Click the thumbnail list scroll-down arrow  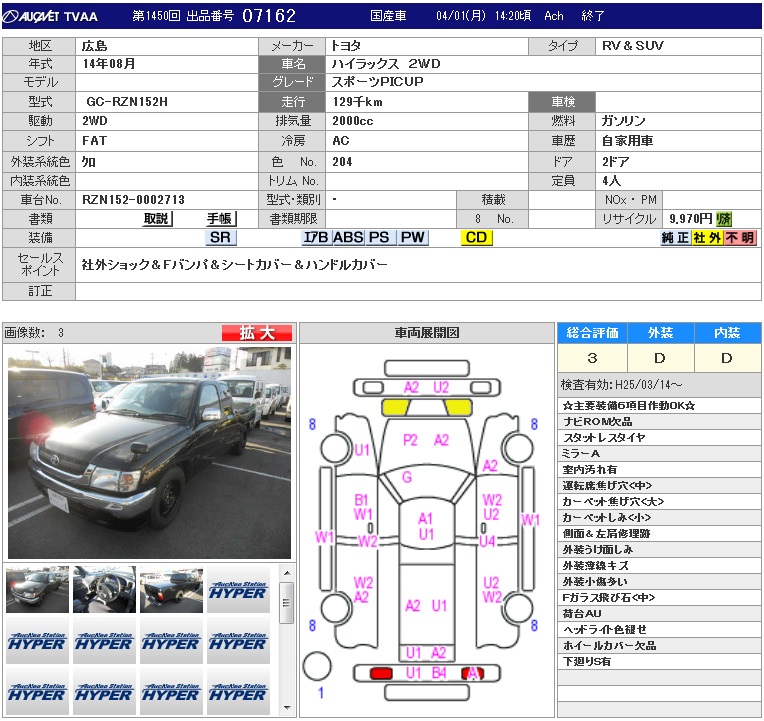[286, 707]
